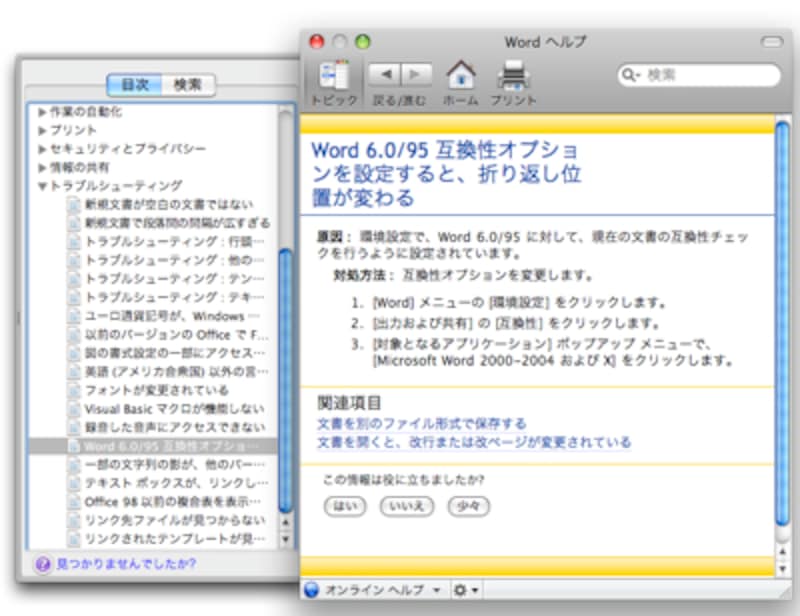
Task: Click document icon beside Office 98 以前 row
Action: [74, 502]
